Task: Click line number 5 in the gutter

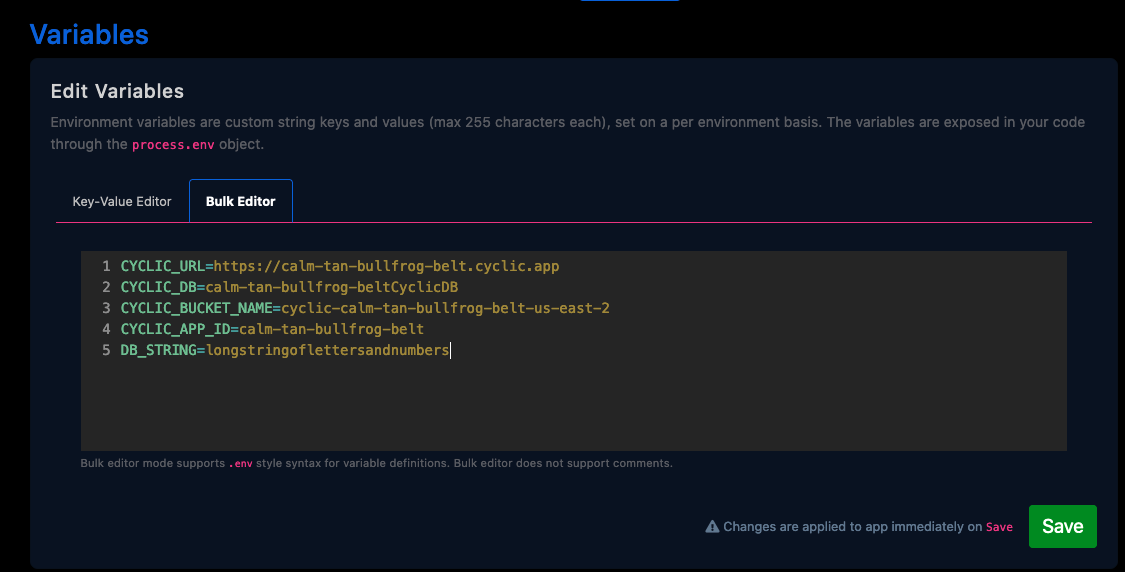Action: pos(105,350)
